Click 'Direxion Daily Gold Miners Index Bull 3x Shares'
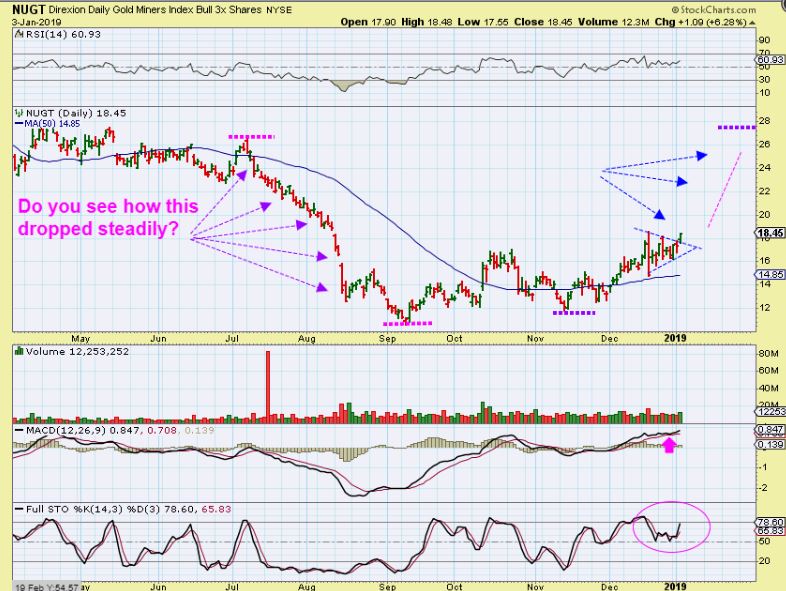Viewport: 786px width, 591px height. 155,10
